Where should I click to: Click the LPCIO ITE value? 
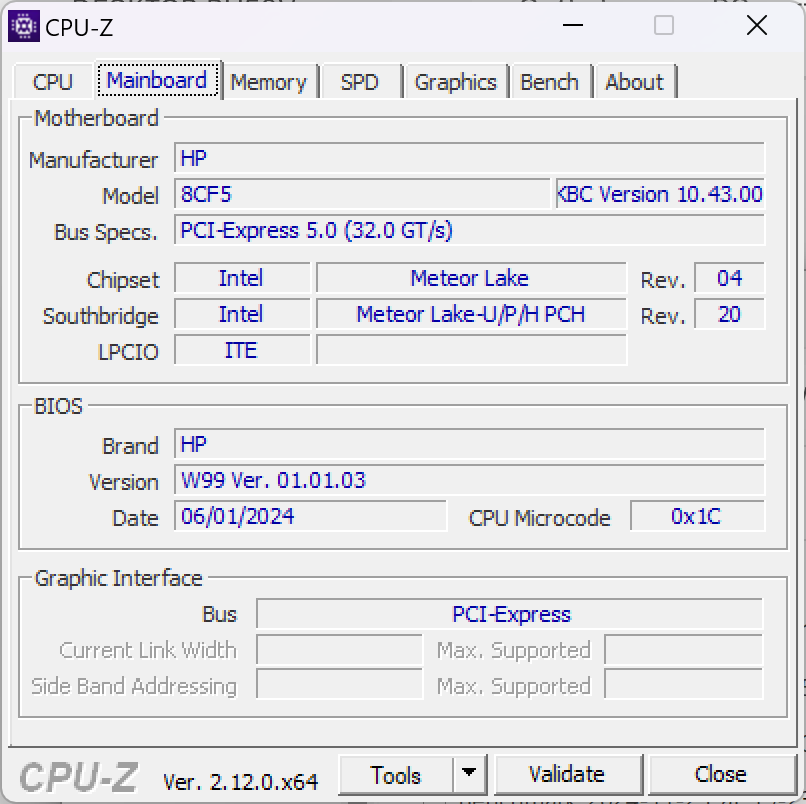coord(242,350)
